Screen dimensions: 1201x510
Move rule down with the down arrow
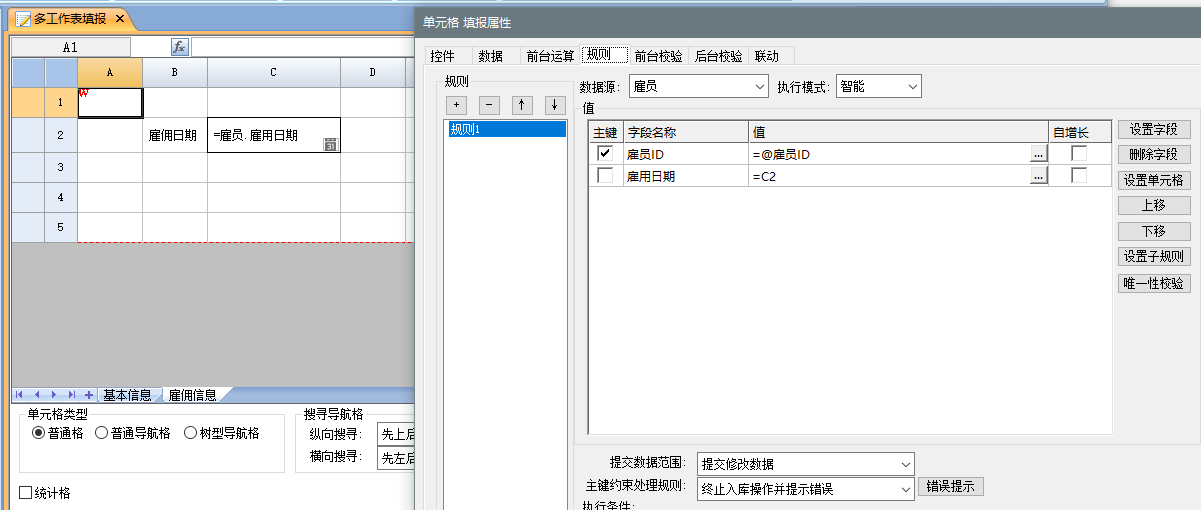pyautogui.click(x=553, y=105)
